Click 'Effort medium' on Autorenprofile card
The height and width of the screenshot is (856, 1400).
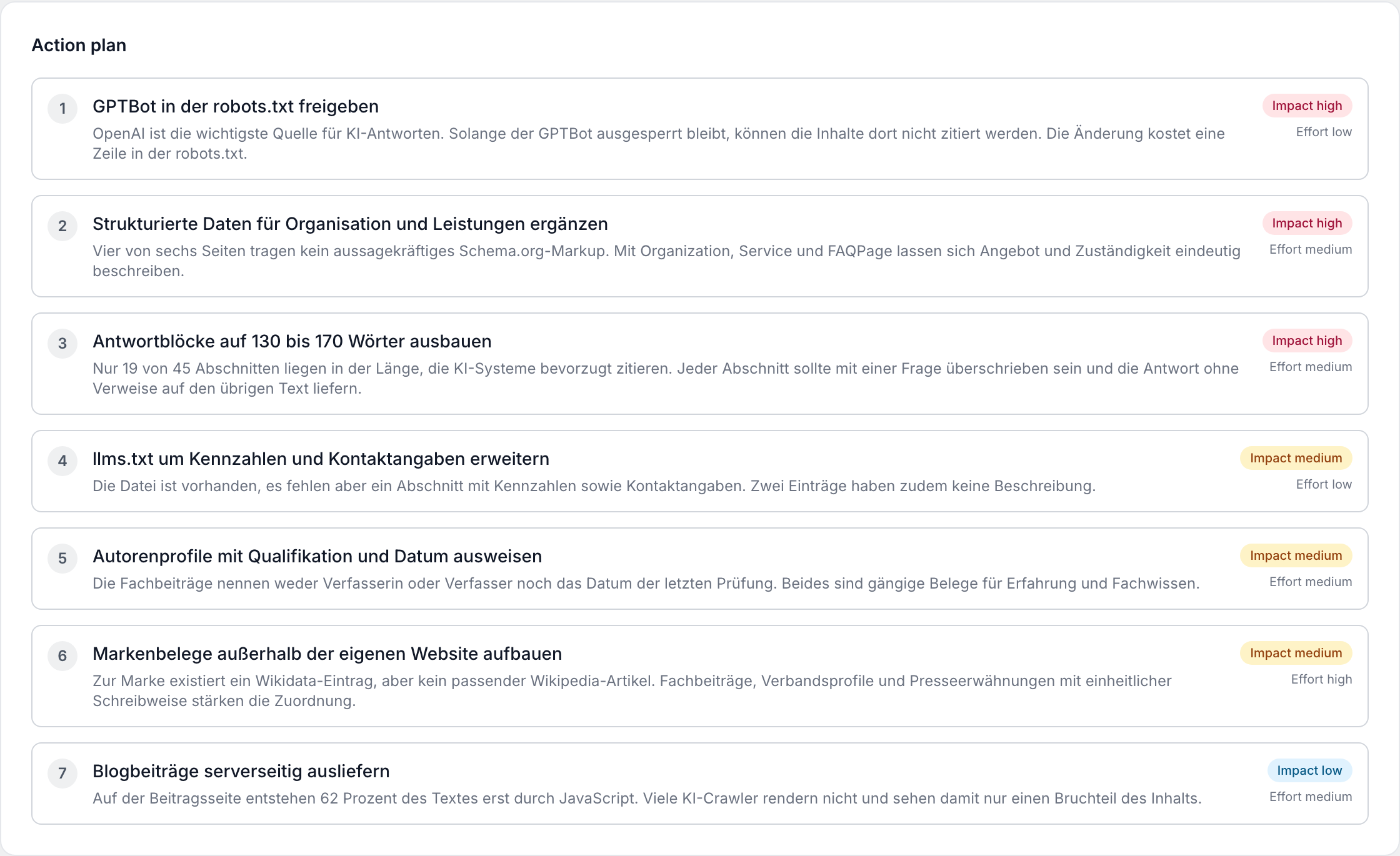click(1311, 582)
